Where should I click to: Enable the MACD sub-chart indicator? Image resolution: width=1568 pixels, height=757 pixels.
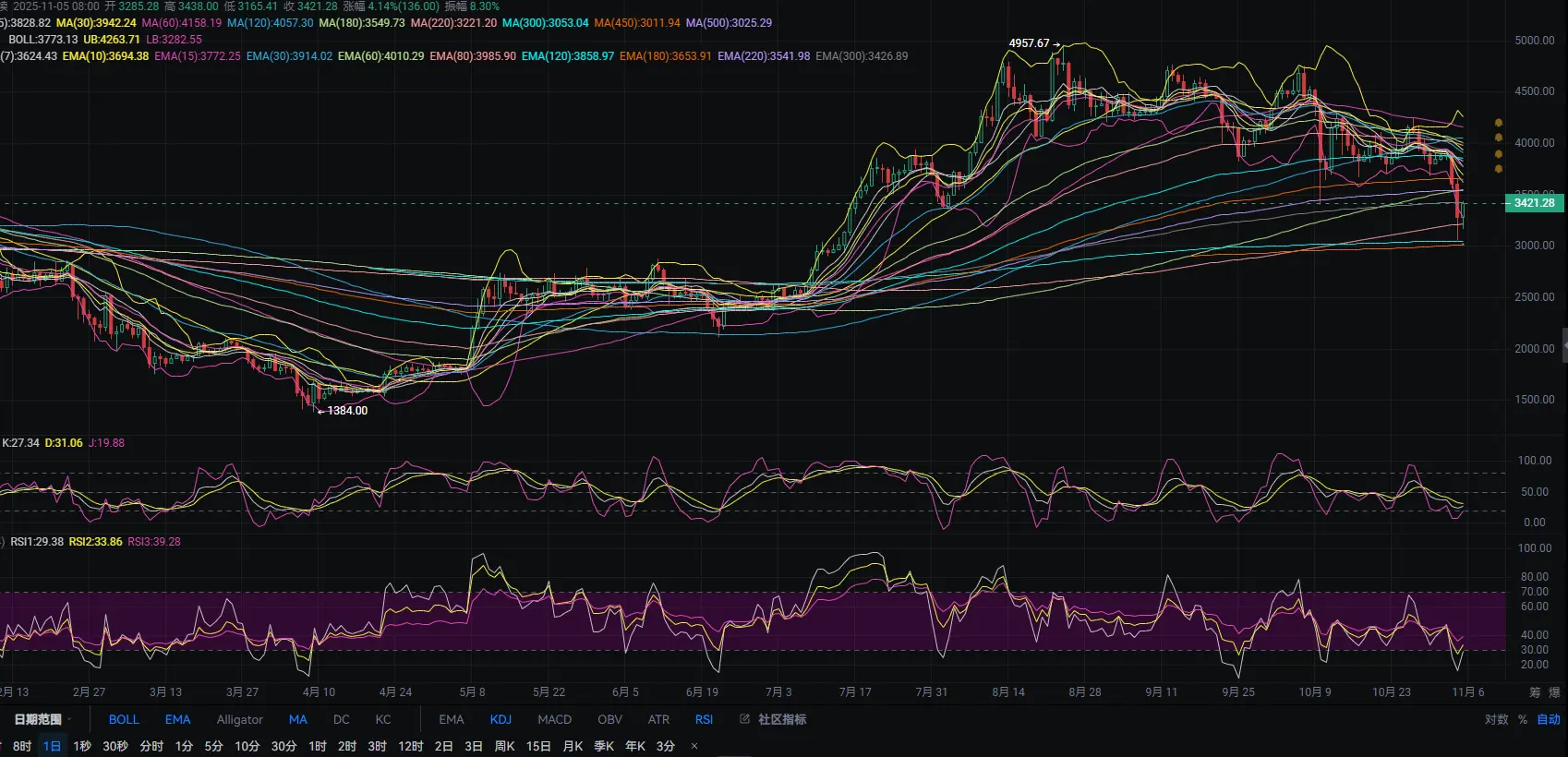coord(554,719)
